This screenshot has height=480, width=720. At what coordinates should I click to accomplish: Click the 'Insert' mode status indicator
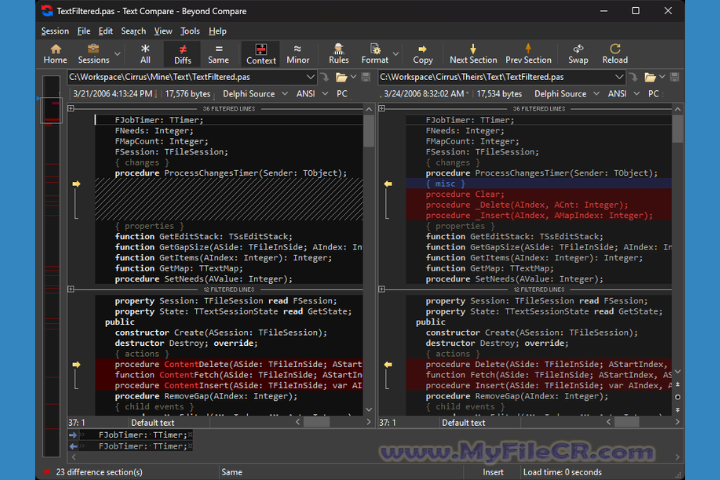coord(493,472)
